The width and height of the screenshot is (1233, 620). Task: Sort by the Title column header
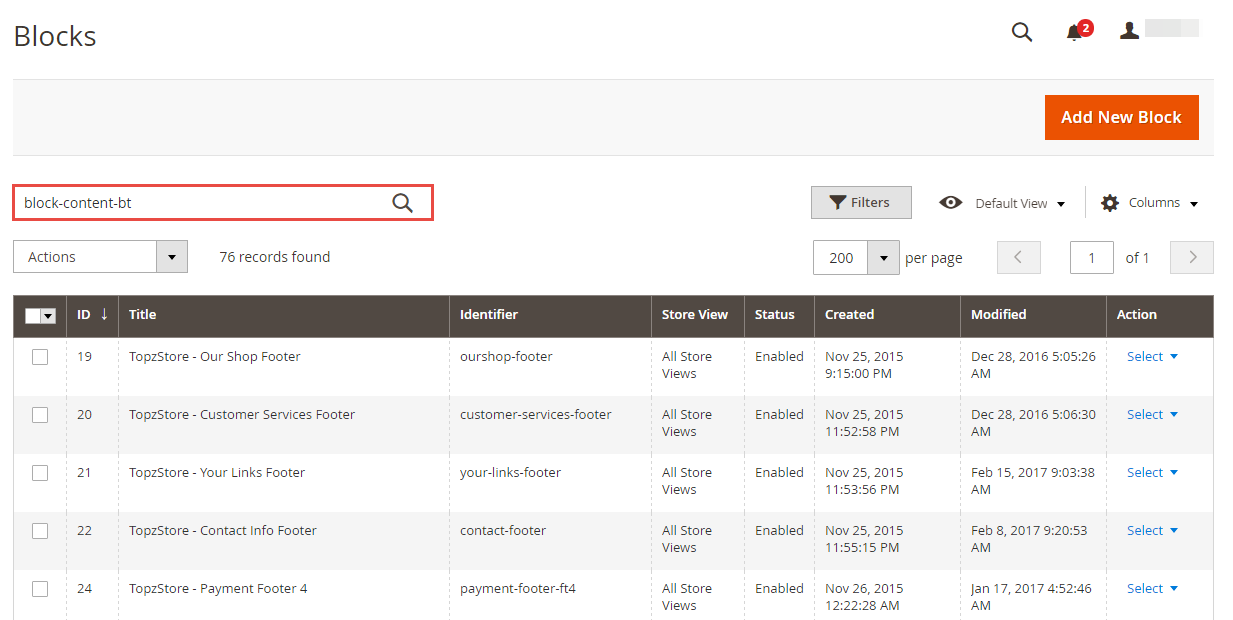[x=143, y=315]
